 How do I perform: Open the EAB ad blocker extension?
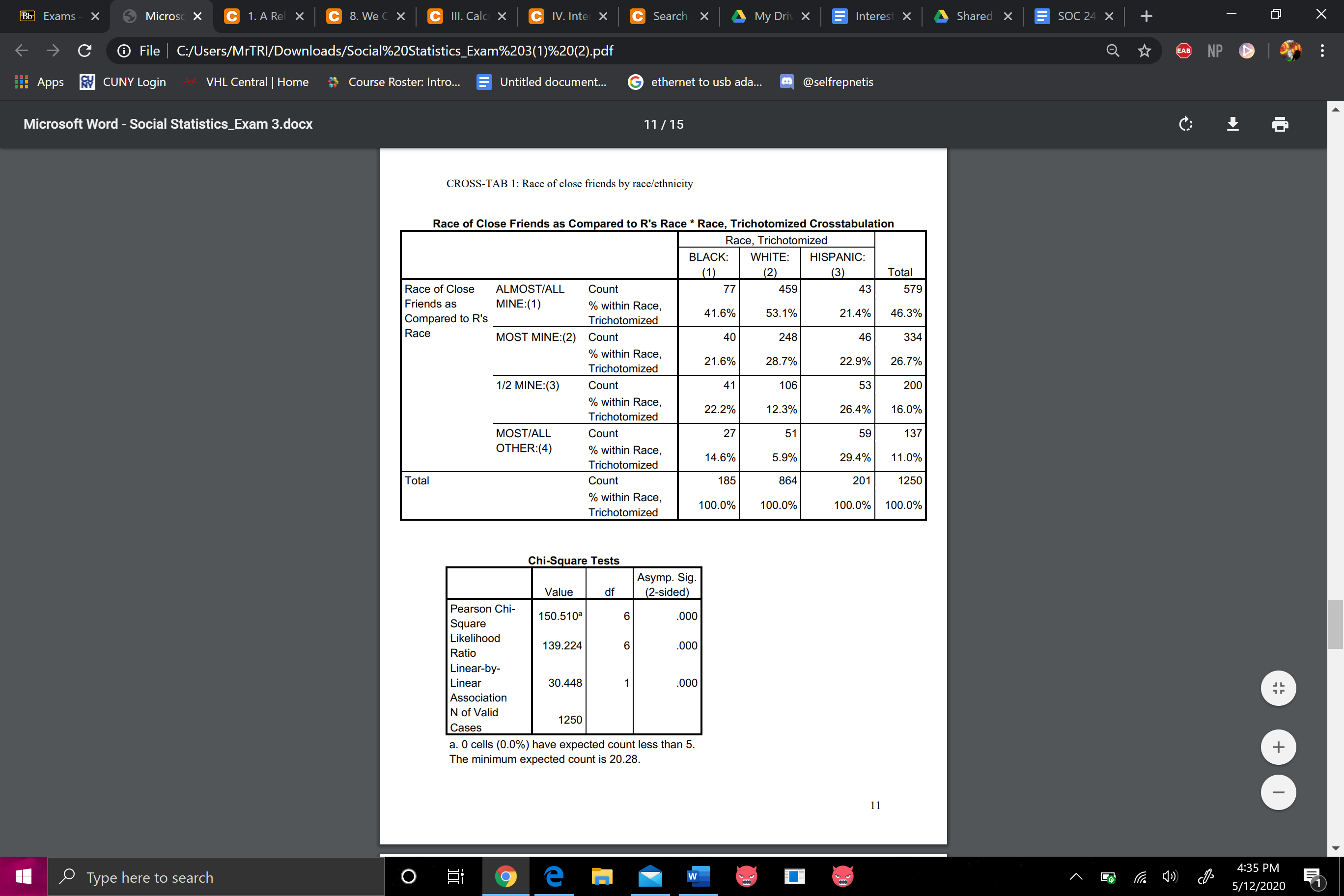click(x=1183, y=50)
